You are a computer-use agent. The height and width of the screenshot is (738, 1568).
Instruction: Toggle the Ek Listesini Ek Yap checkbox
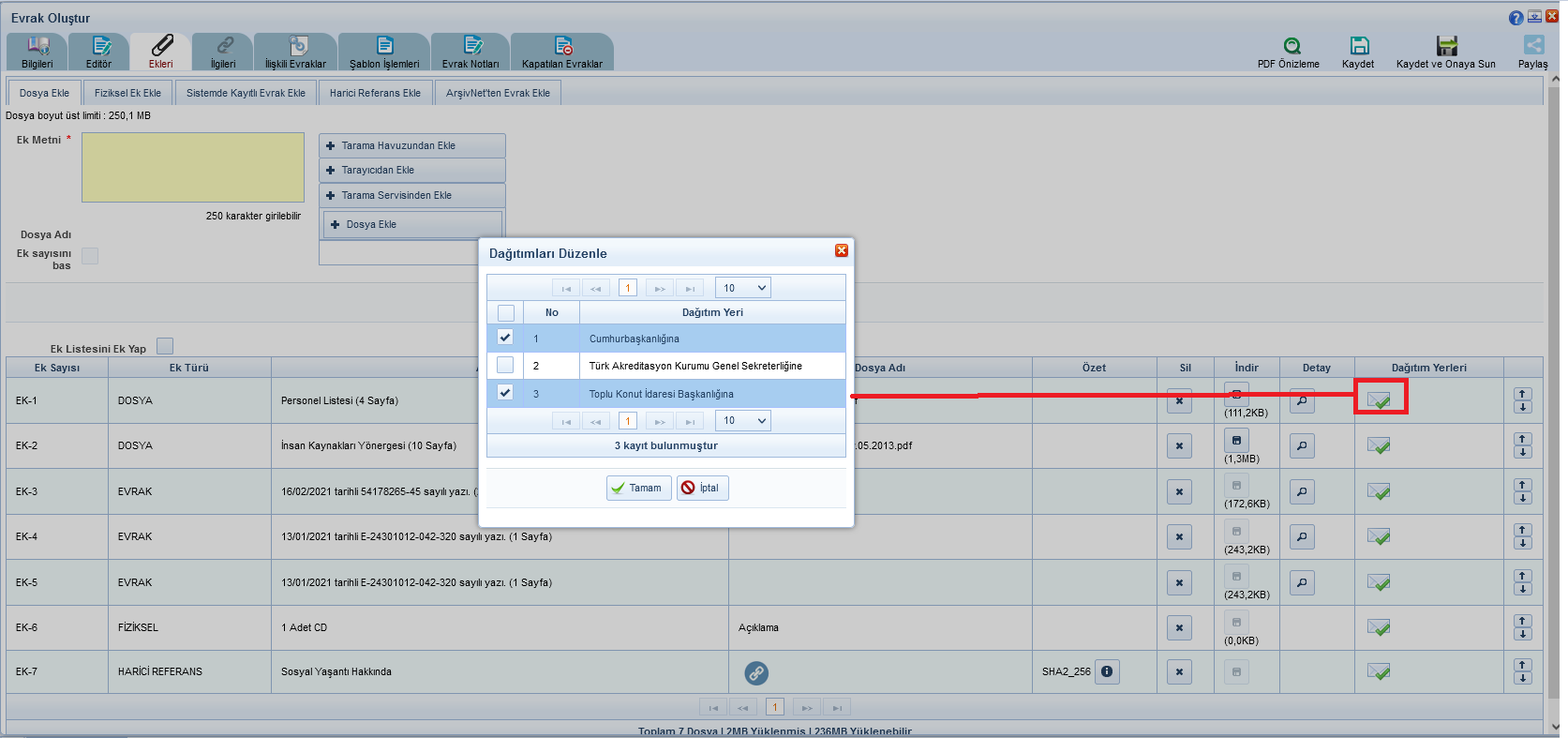click(165, 346)
